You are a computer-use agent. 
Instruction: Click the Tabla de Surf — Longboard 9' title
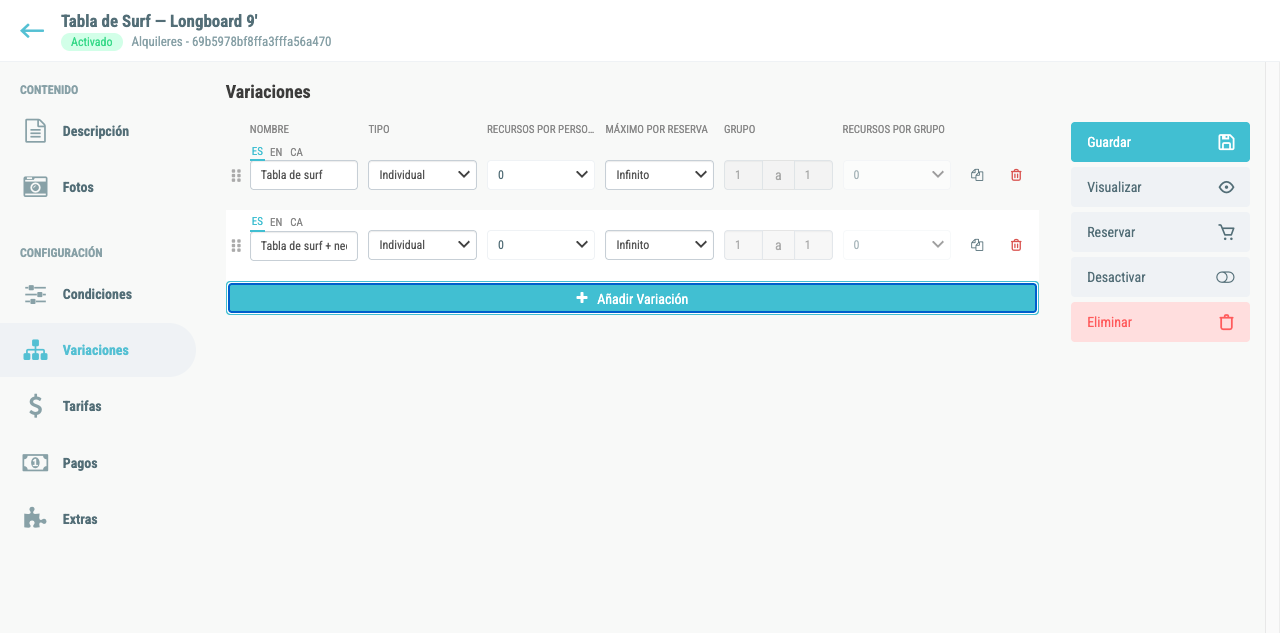[x=160, y=20]
